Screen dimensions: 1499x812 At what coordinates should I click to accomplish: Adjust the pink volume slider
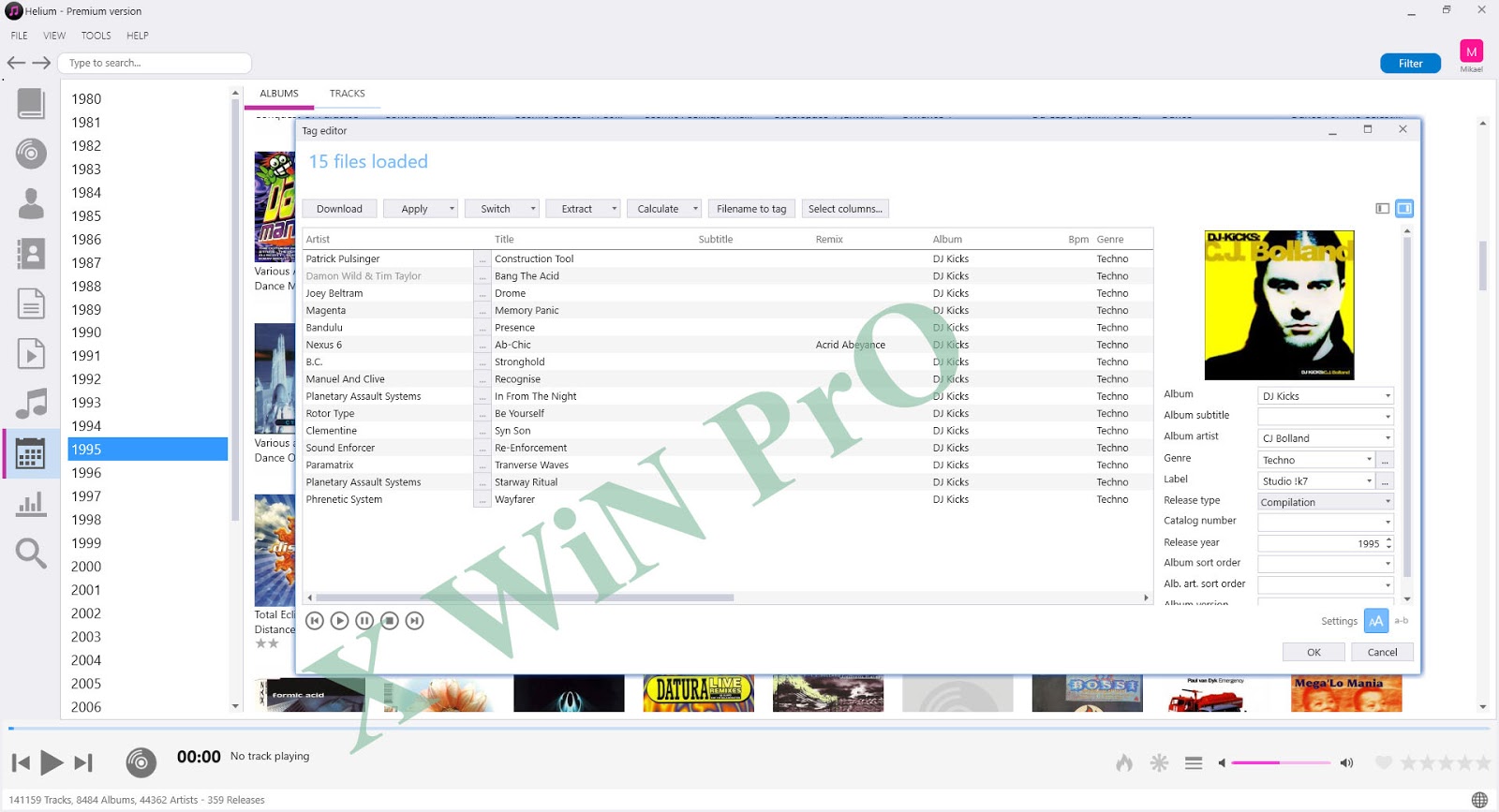(1281, 763)
